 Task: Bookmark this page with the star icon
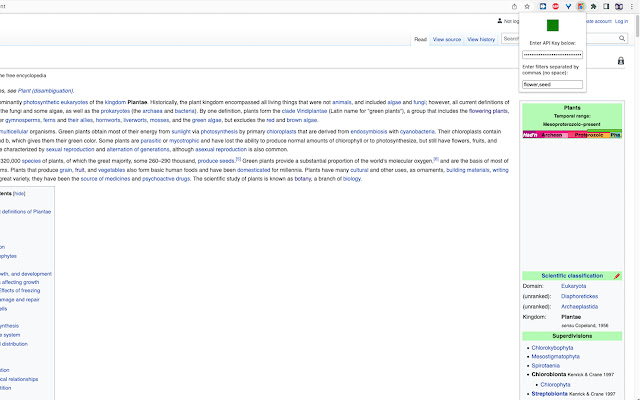coord(527,6)
